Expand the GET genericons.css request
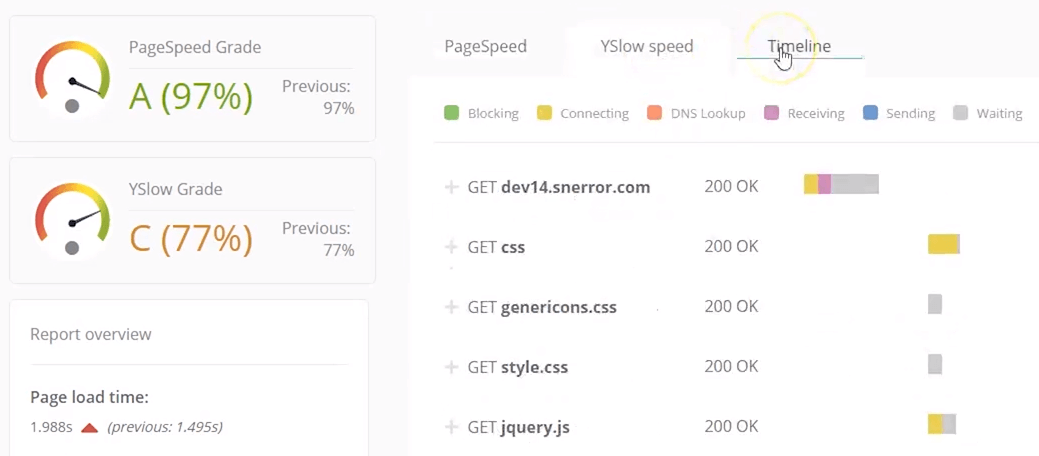The width and height of the screenshot is (1039, 456). 451,307
